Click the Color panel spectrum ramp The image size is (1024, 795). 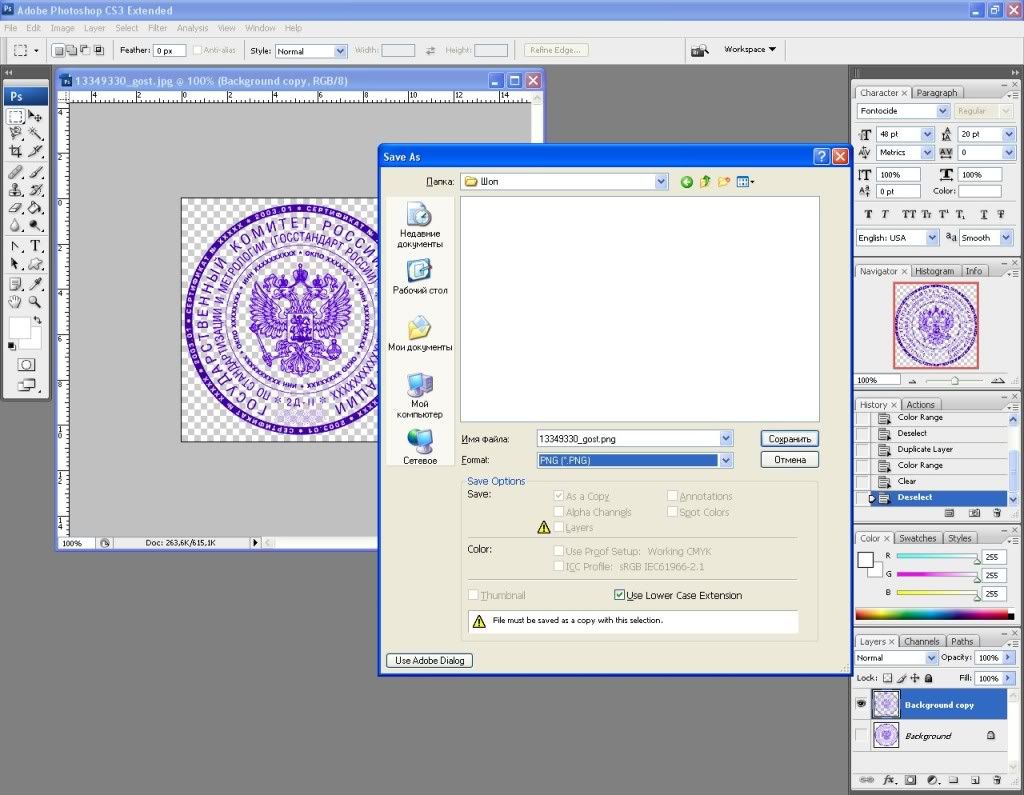(934, 614)
